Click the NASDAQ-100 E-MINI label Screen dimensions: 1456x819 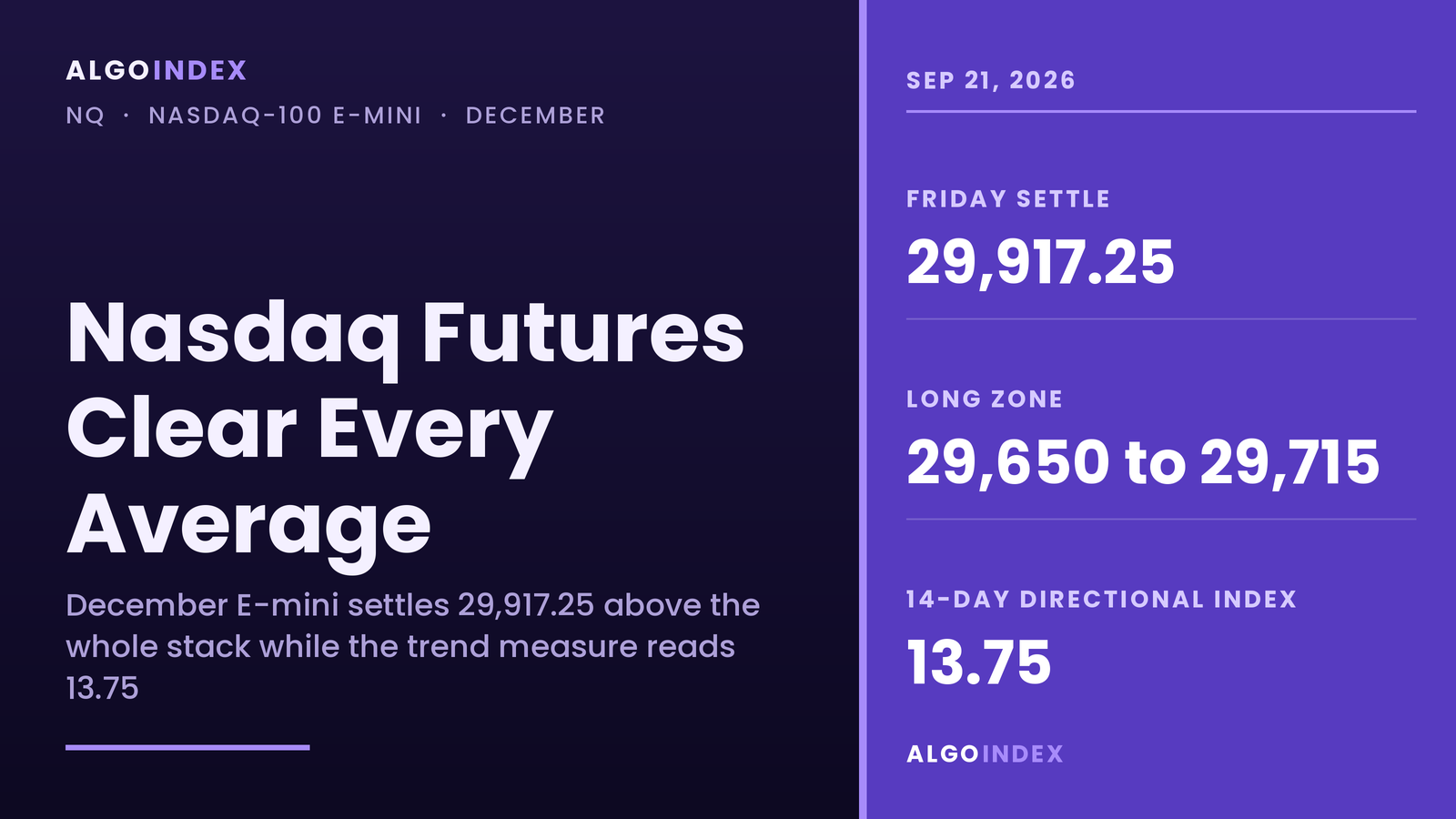coord(285,116)
